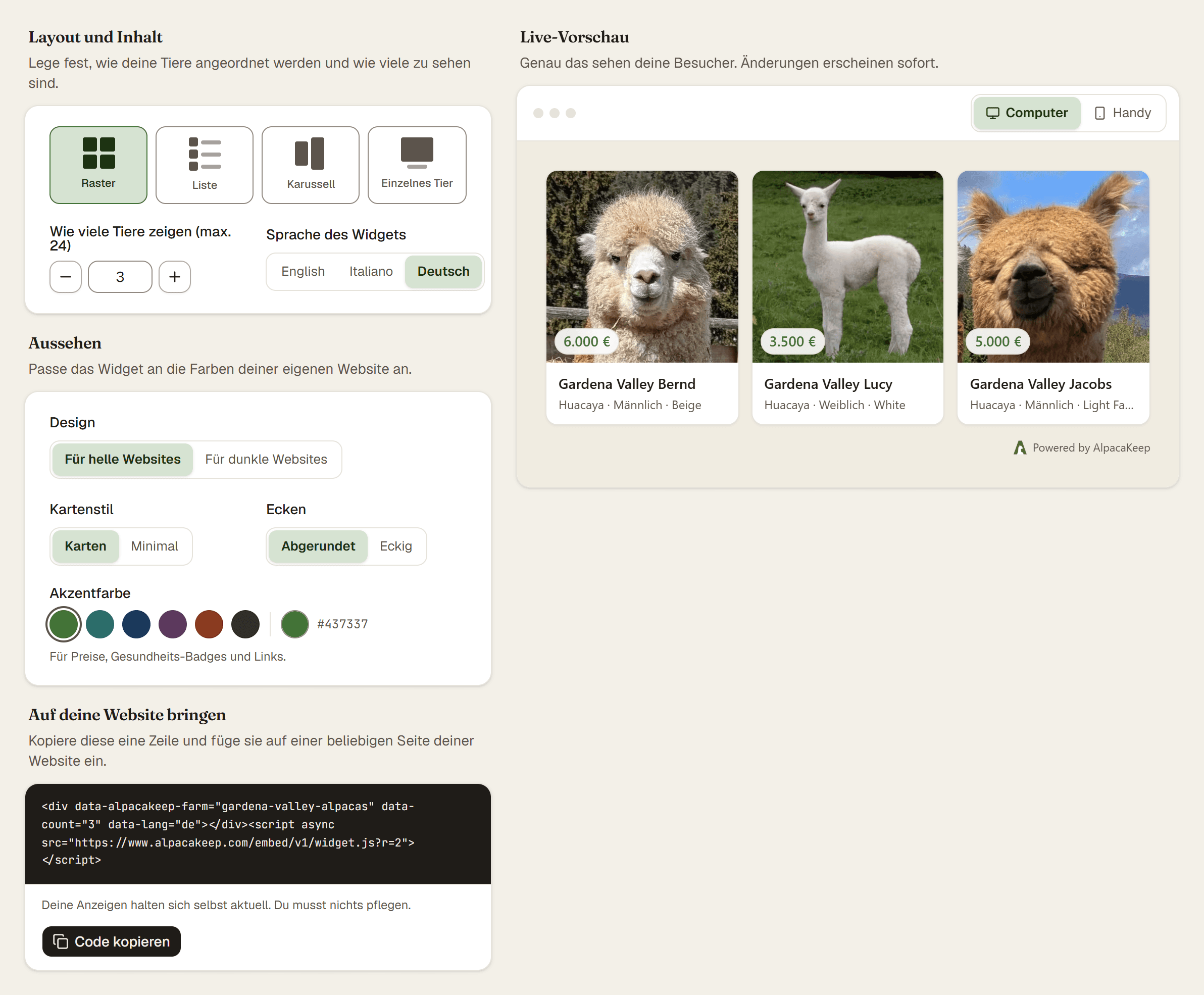Click the Powered by AlpacaKeep link
The width and height of the screenshot is (1204, 995).
(1082, 447)
